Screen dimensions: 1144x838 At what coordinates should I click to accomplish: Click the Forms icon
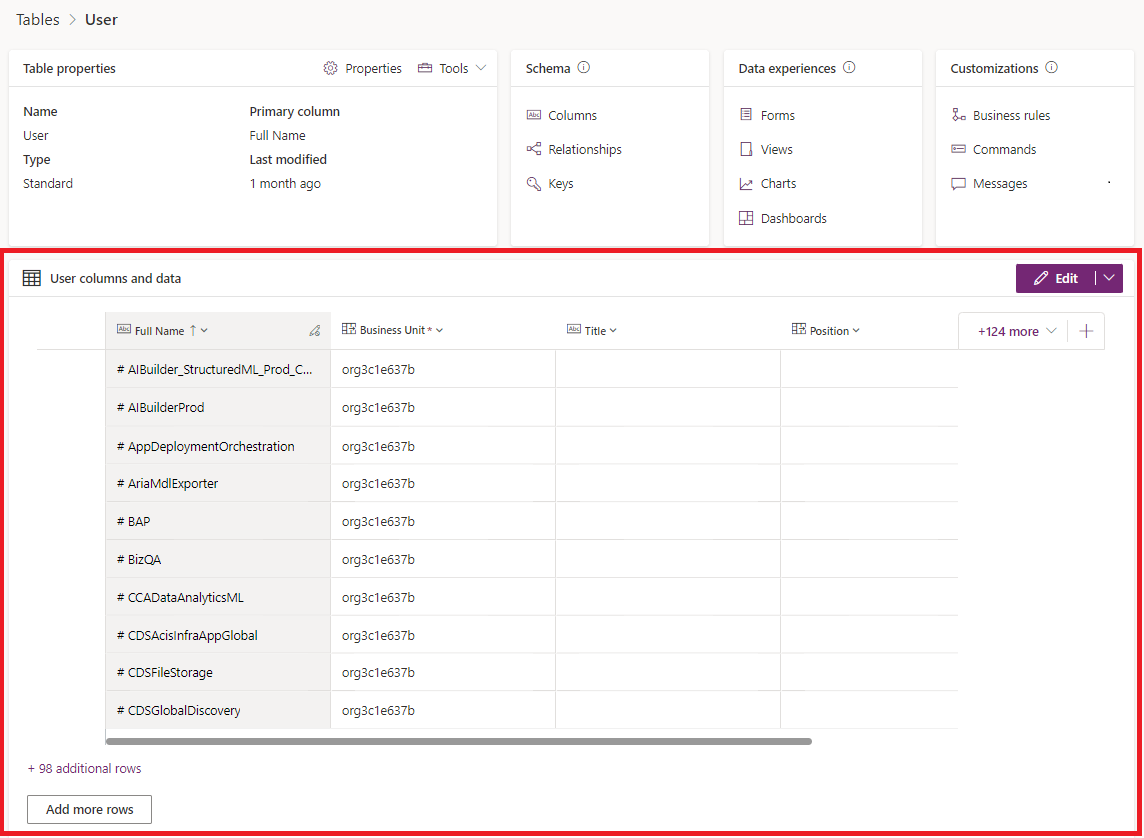(746, 115)
